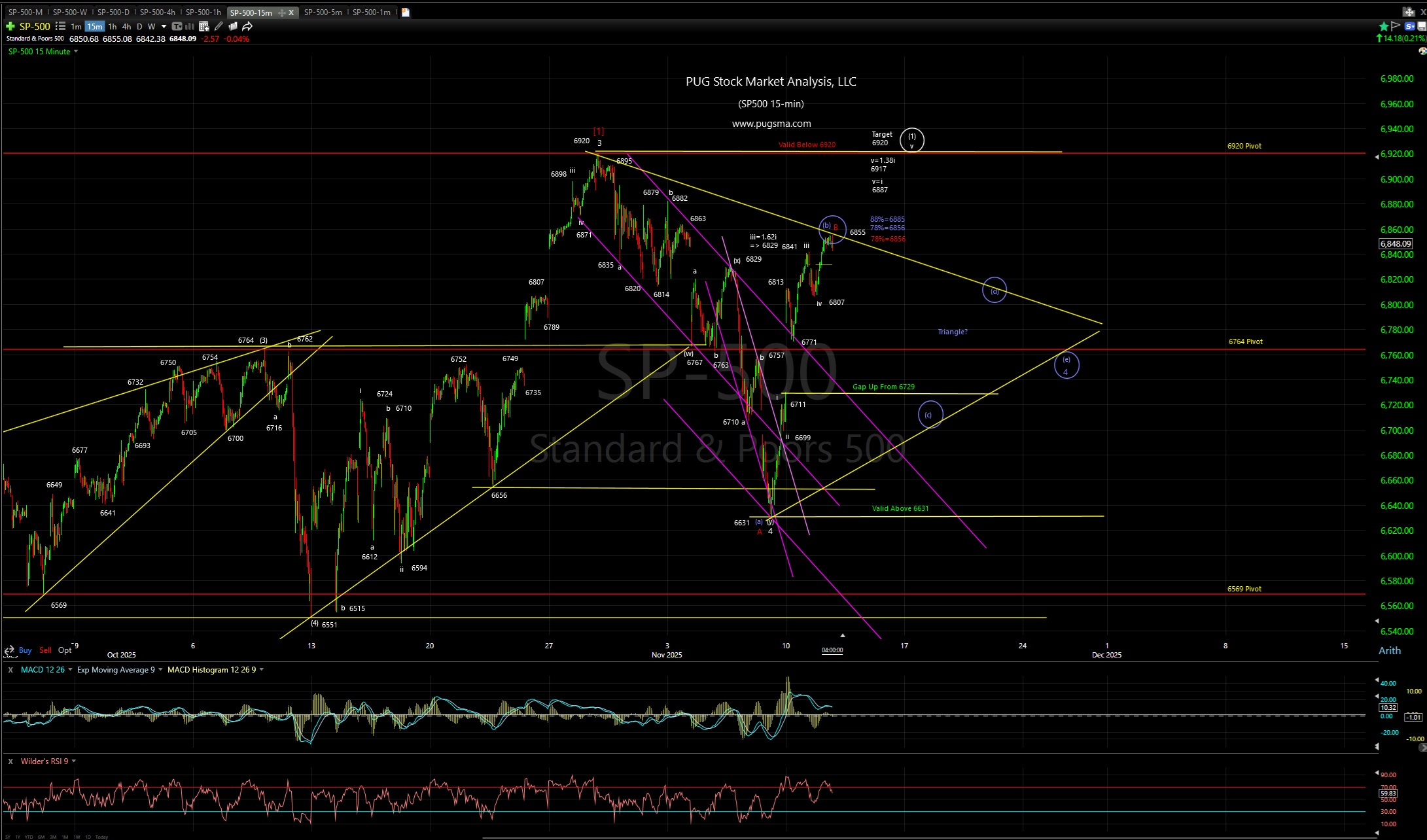Open the SP-500-5m tab
Viewport: 1427px width, 840px height.
tap(323, 12)
